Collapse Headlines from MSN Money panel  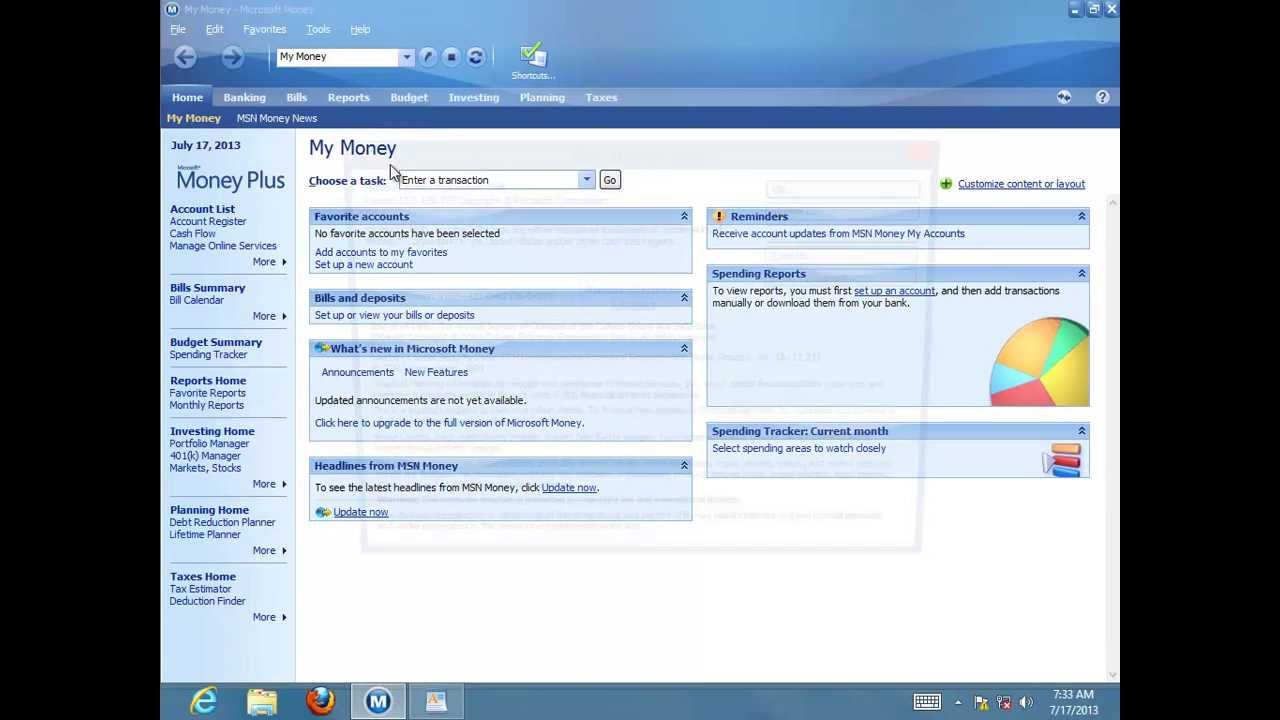coord(685,466)
